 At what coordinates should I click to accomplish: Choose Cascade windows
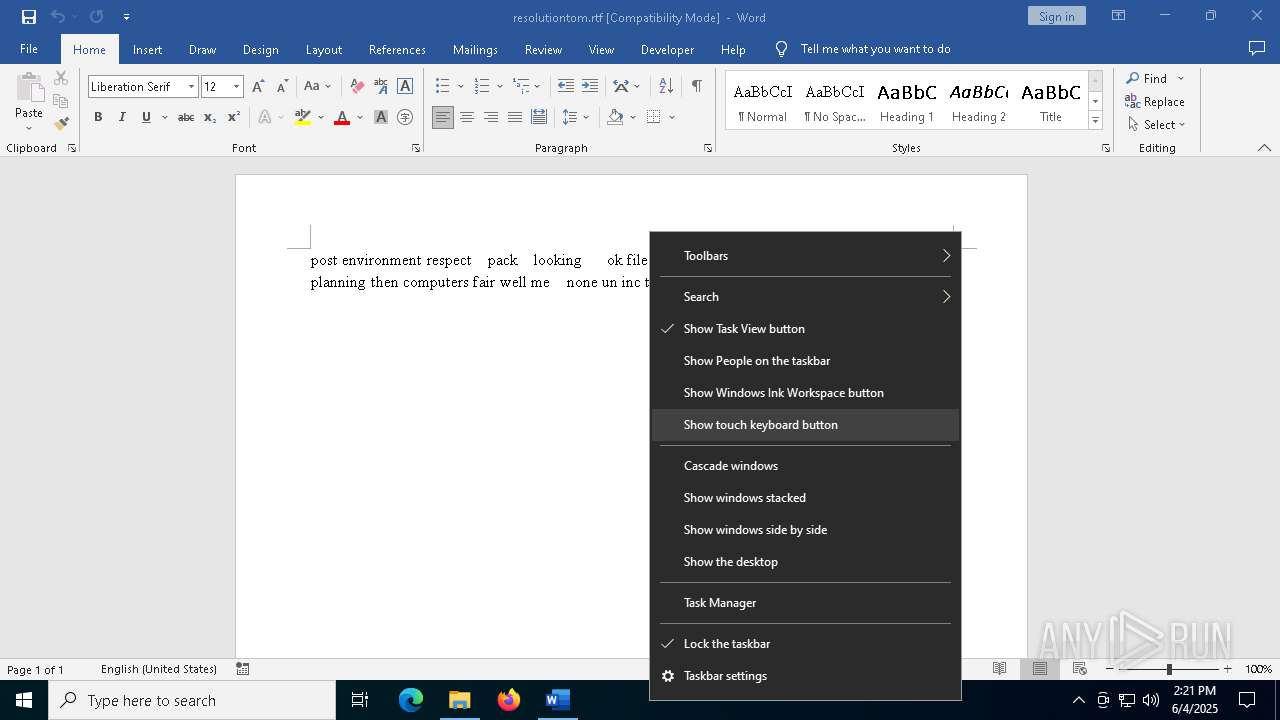(x=805, y=465)
